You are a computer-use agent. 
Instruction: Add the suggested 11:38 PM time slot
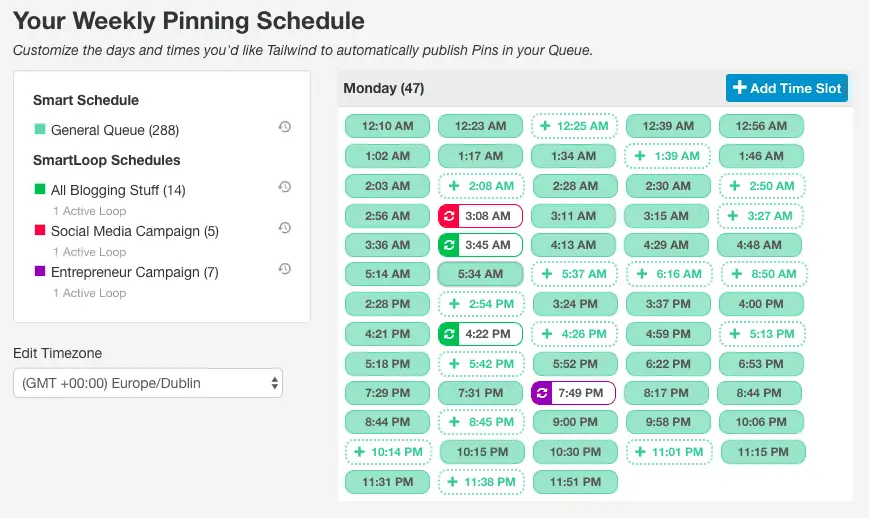(x=481, y=482)
